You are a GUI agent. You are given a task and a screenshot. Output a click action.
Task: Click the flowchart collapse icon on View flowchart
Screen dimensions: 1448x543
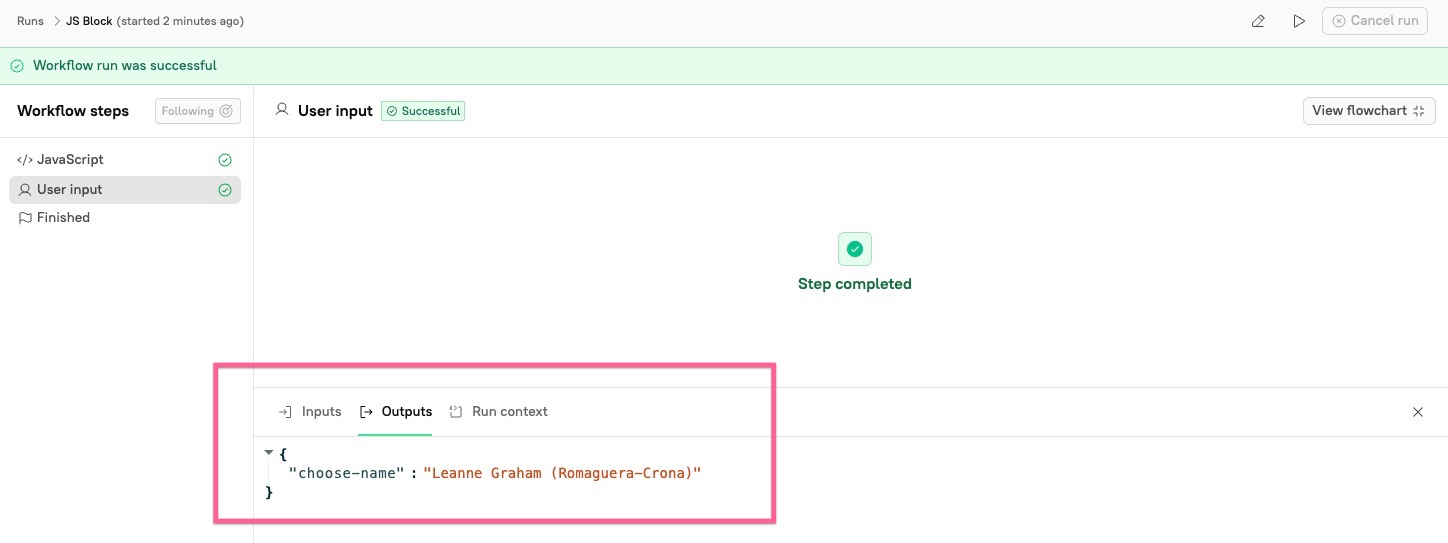pos(1419,111)
